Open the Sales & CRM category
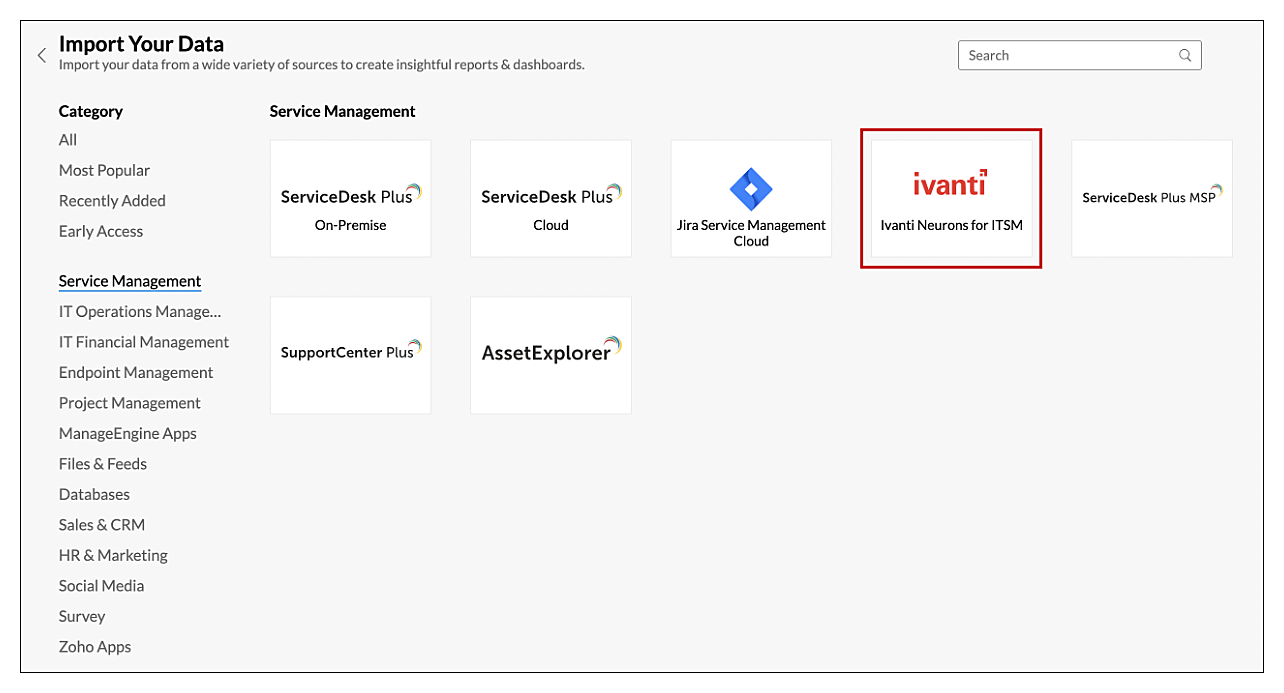This screenshot has height=693, width=1284. coord(102,525)
